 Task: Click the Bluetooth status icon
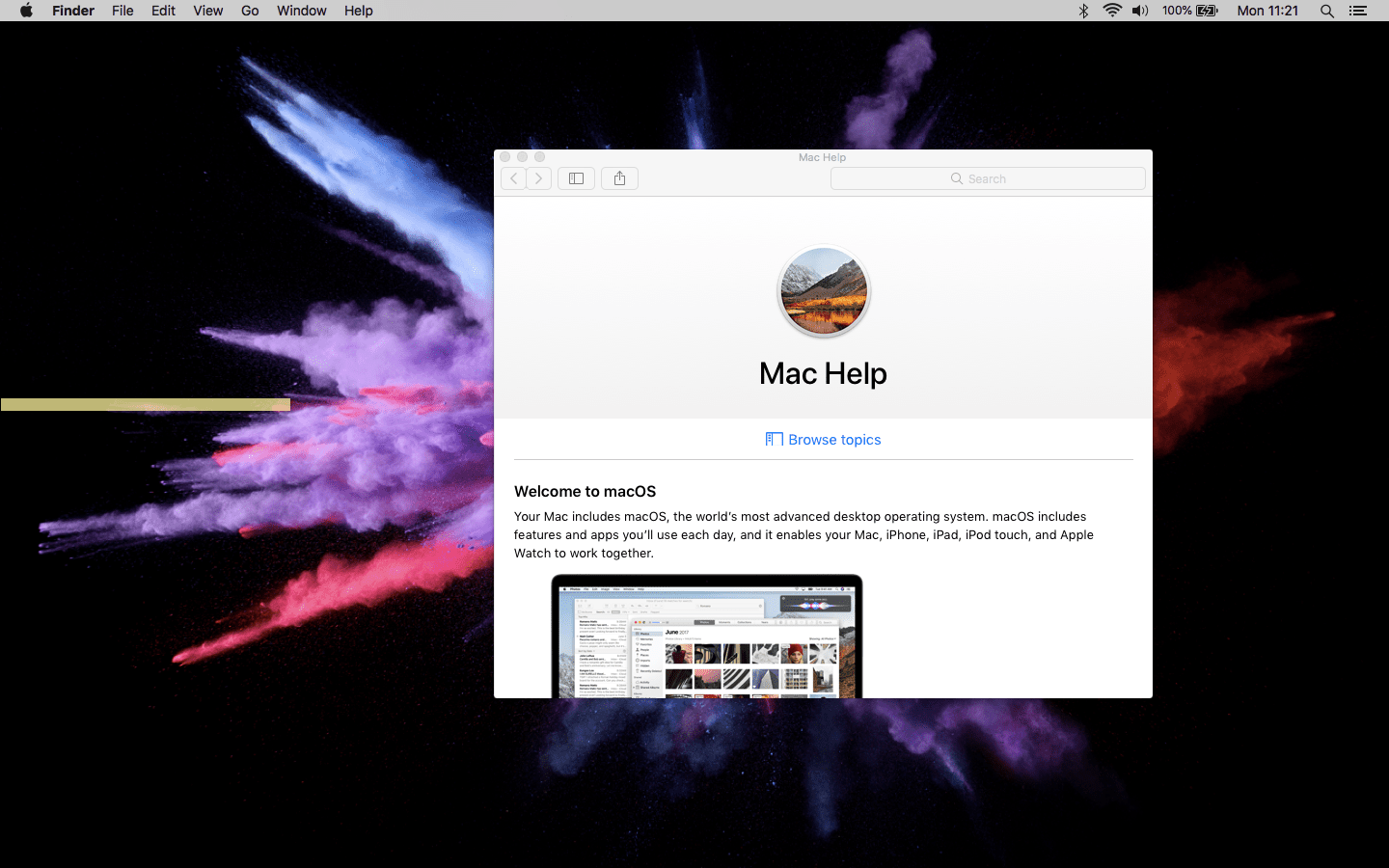pyautogui.click(x=1083, y=11)
